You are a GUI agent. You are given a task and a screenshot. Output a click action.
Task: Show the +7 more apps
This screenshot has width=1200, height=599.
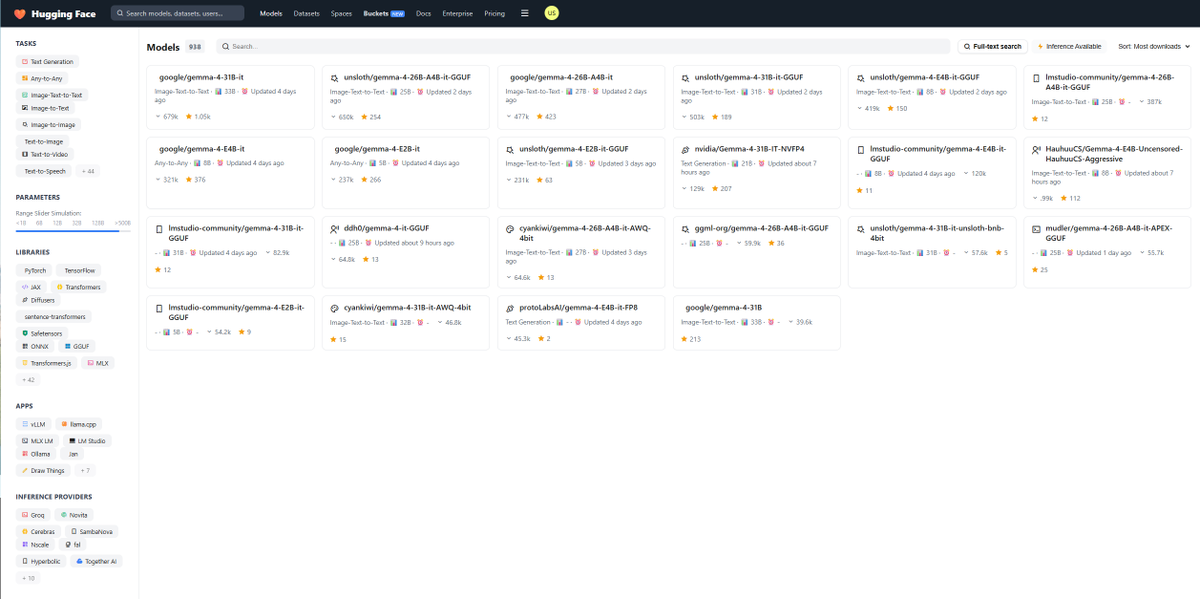pos(85,470)
